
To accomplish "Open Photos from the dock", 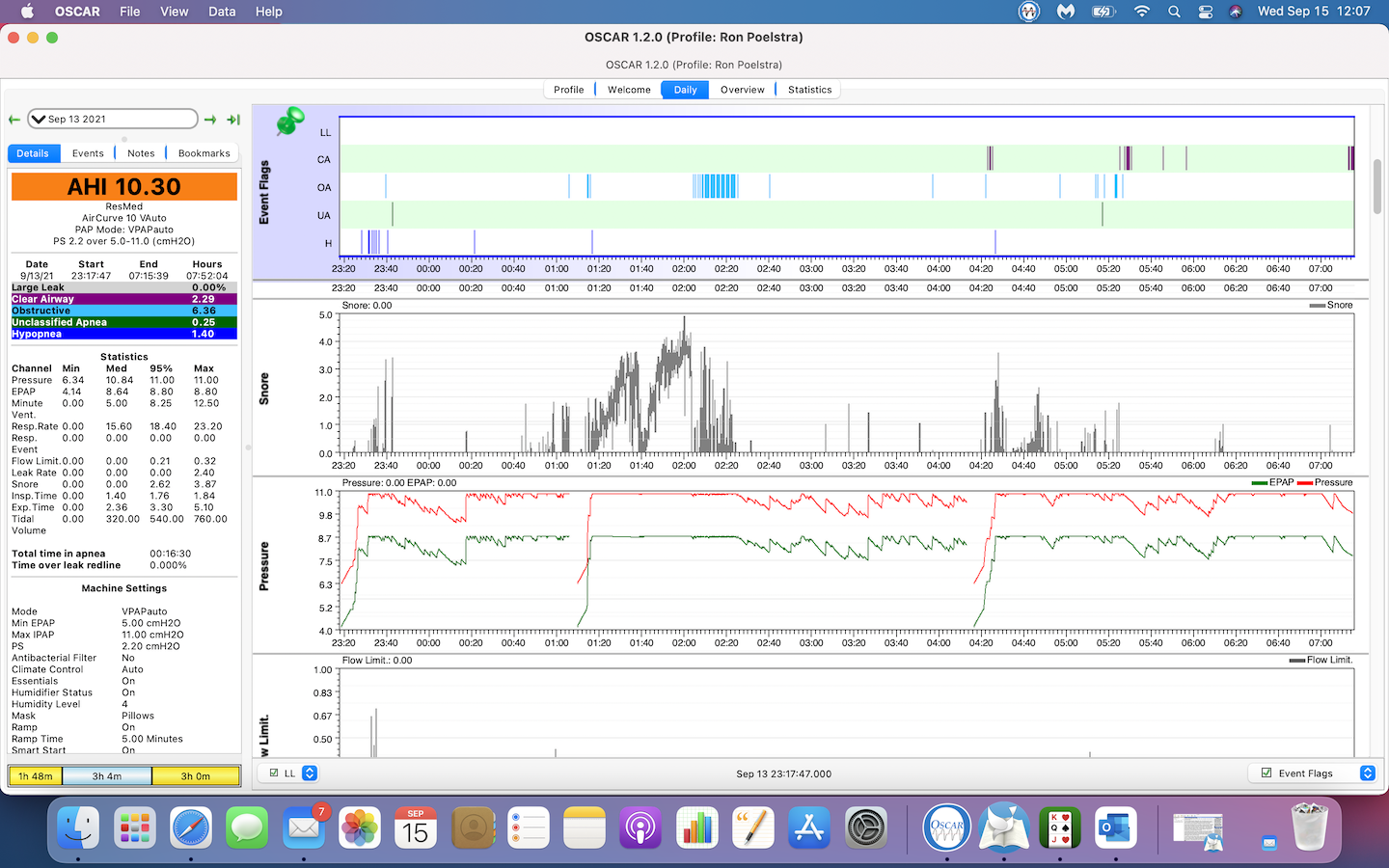I will point(360,827).
